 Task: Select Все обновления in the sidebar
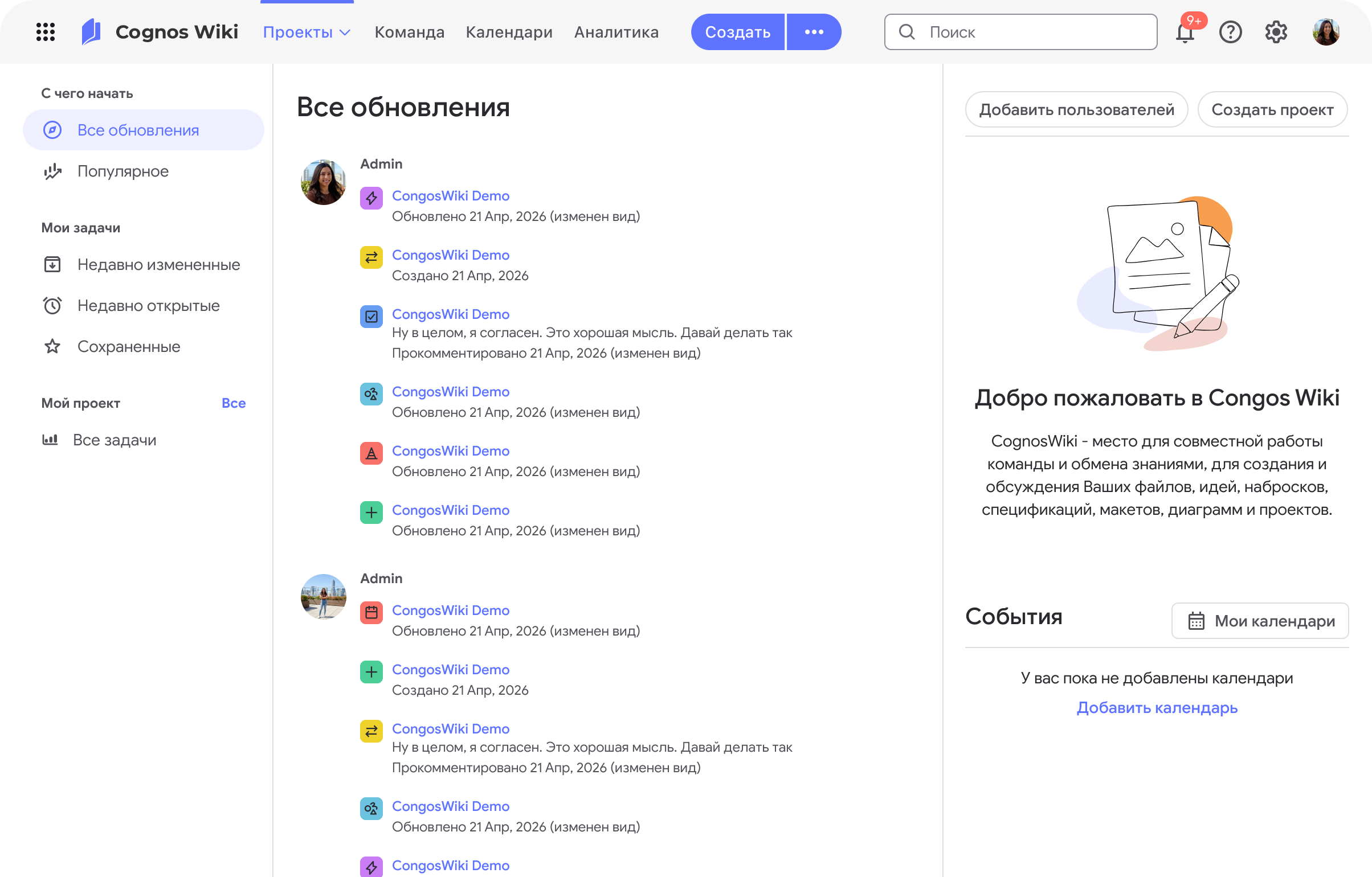point(144,130)
